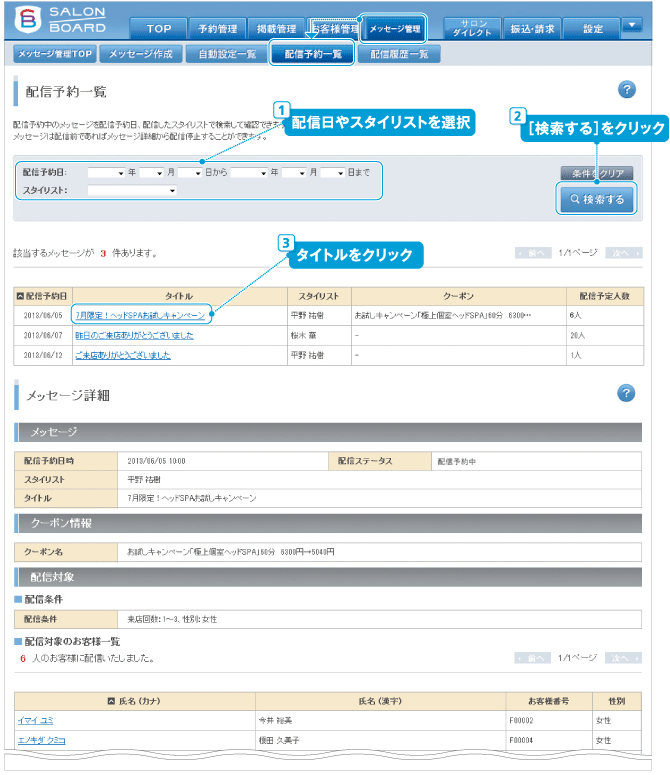
Task: Expand the top-right header arrow menu
Action: click(632, 25)
